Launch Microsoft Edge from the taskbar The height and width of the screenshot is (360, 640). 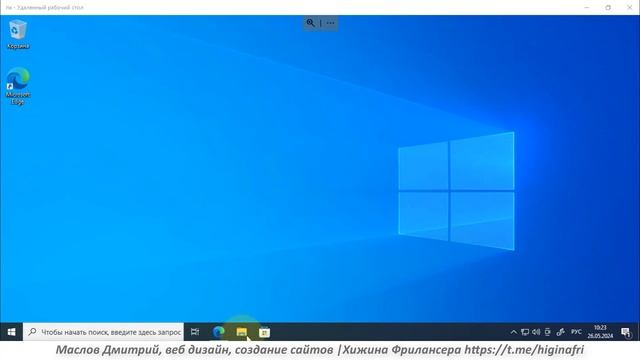point(218,332)
